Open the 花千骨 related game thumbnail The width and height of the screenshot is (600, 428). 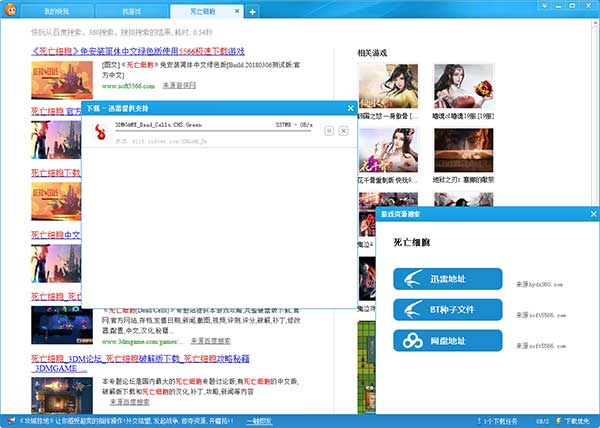388,150
